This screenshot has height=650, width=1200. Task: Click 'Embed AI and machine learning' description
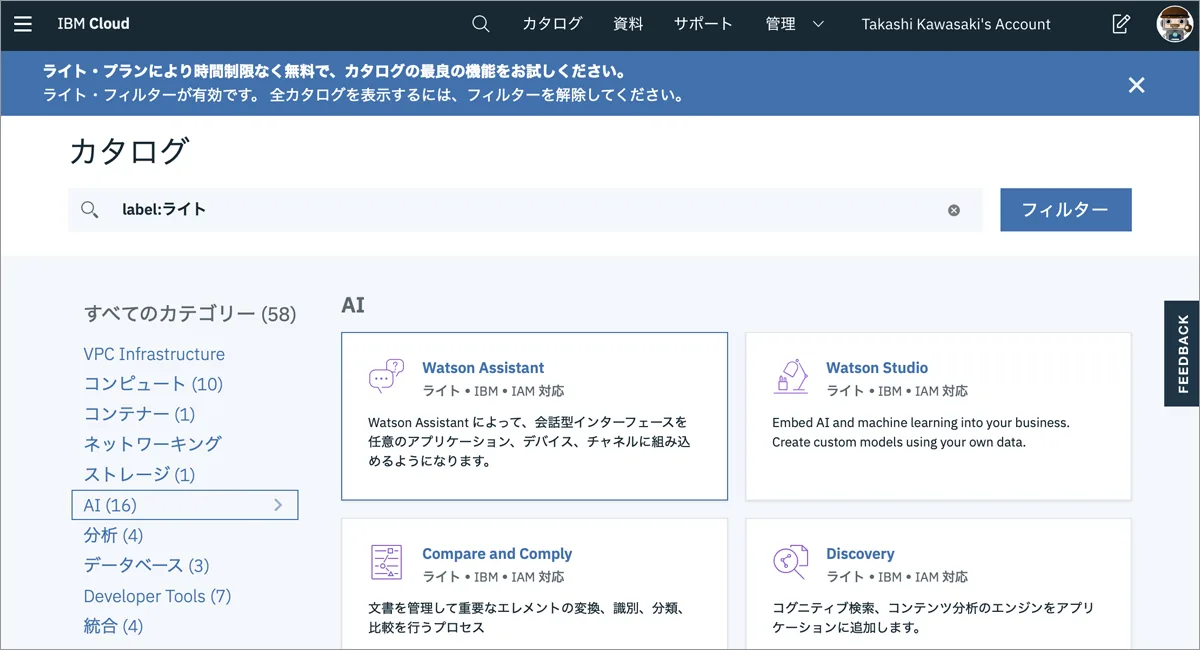coord(921,432)
